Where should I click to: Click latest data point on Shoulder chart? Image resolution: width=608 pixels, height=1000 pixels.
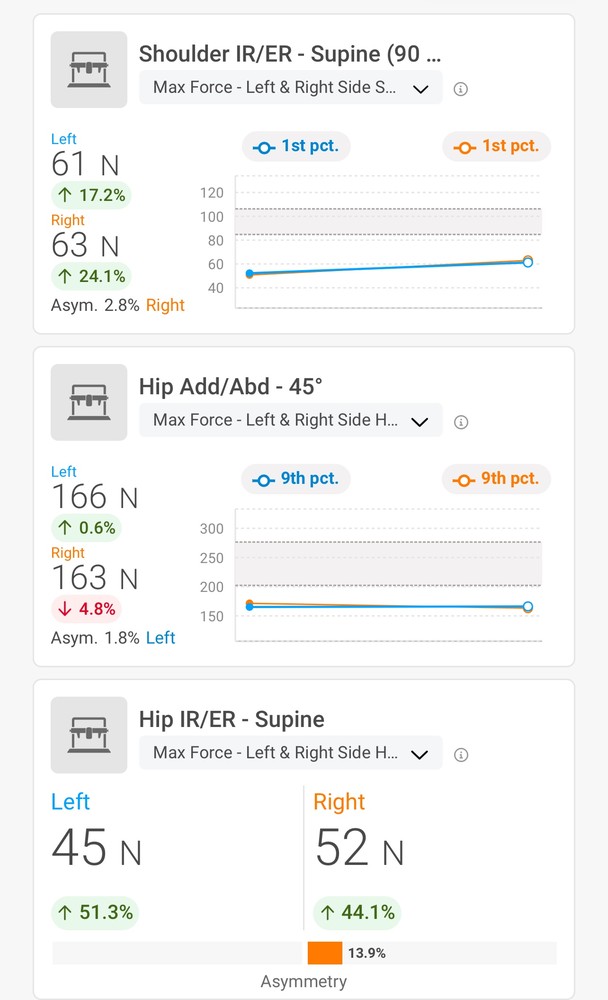pyautogui.click(x=527, y=262)
